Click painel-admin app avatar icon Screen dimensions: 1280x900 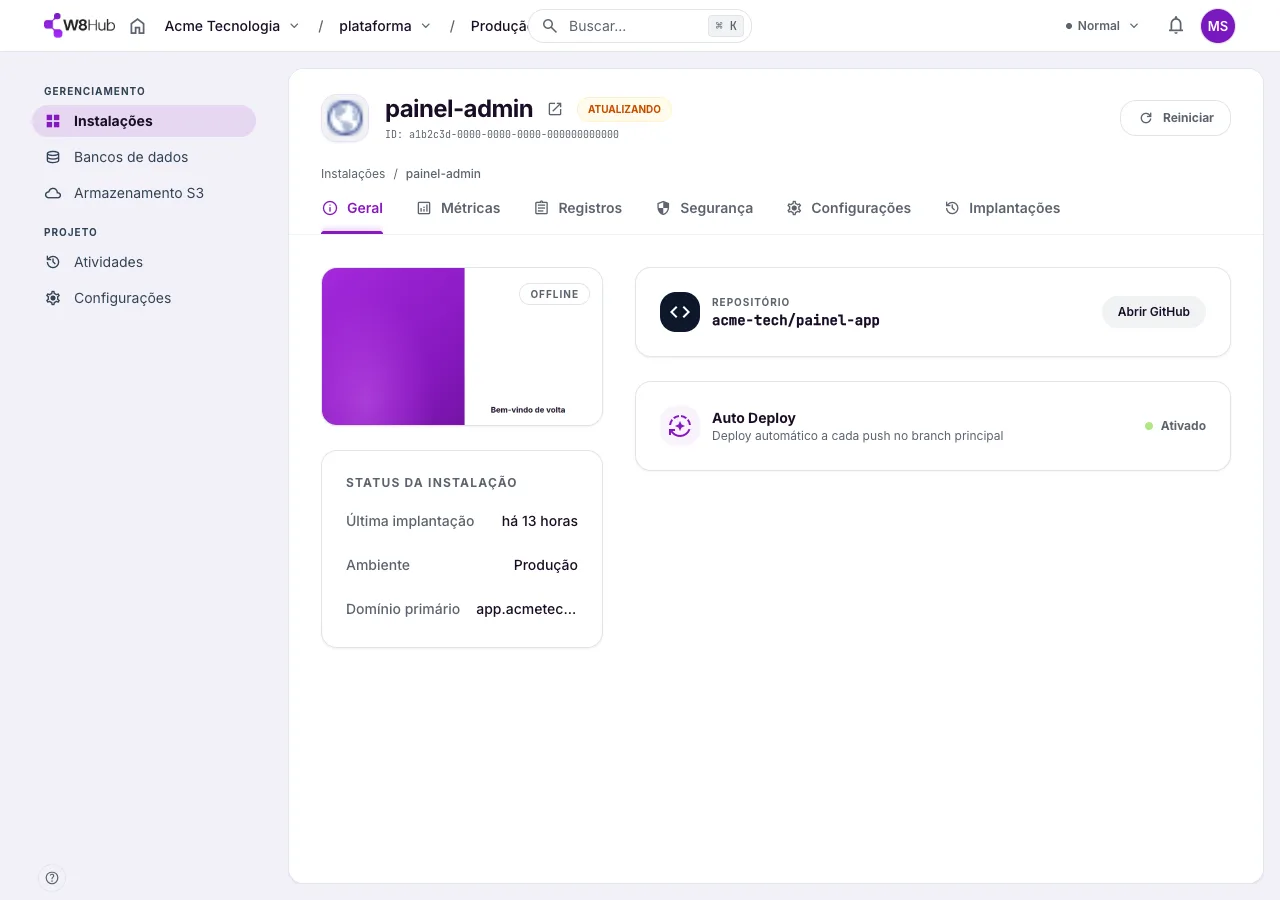pyautogui.click(x=345, y=118)
